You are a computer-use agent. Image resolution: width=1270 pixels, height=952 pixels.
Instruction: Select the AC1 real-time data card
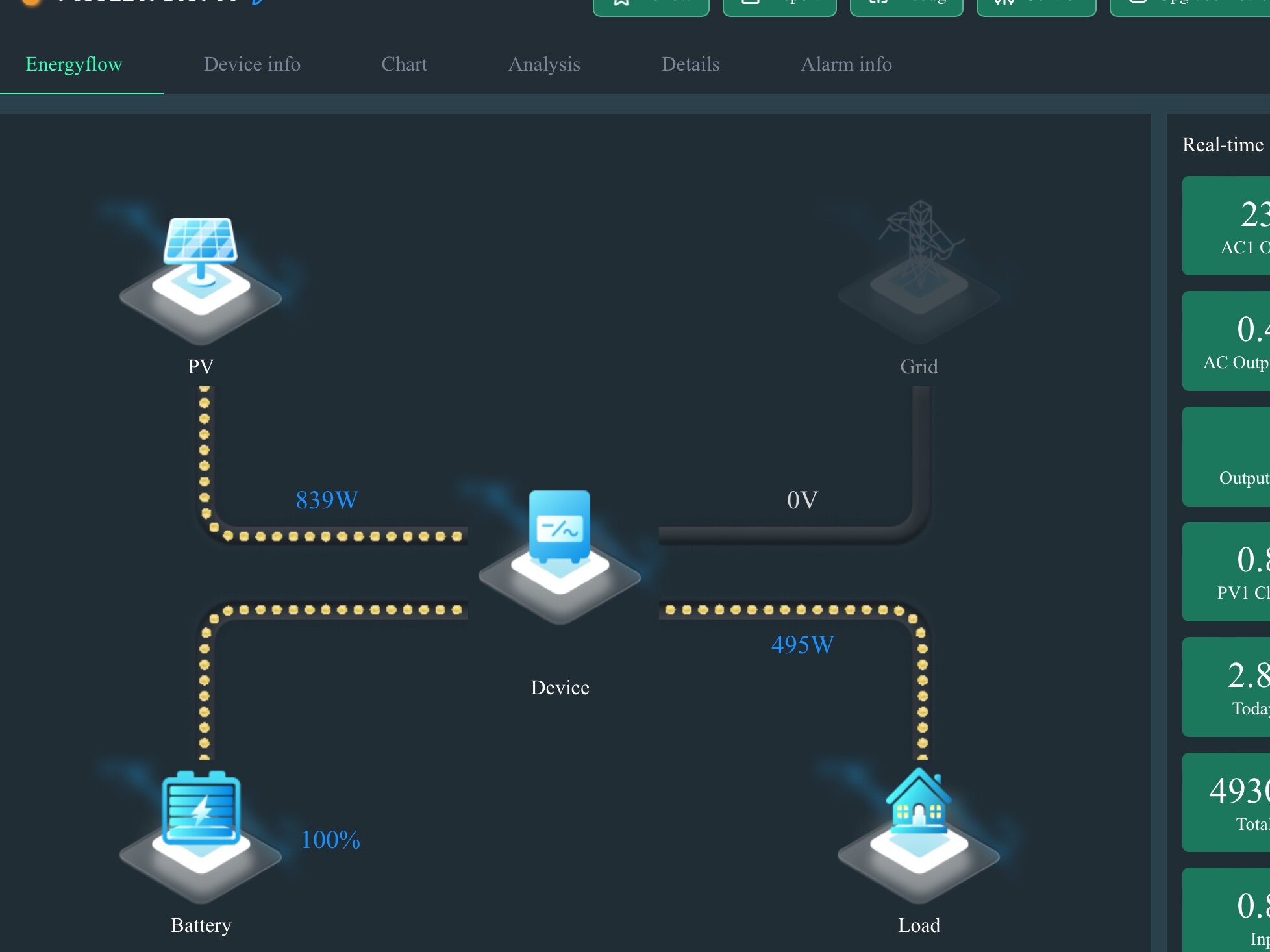[x=1227, y=226]
